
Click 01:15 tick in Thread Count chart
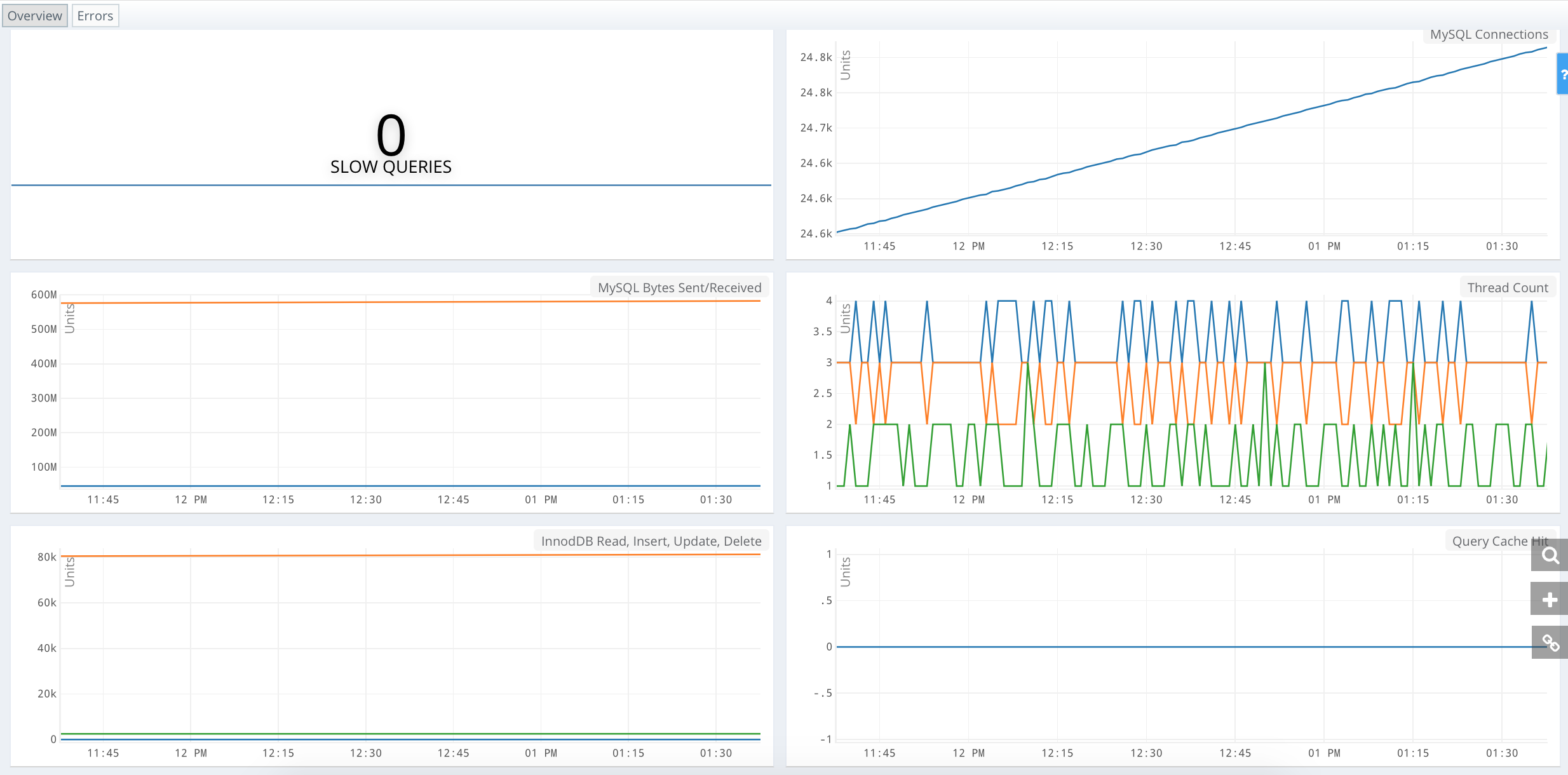pyautogui.click(x=1413, y=500)
